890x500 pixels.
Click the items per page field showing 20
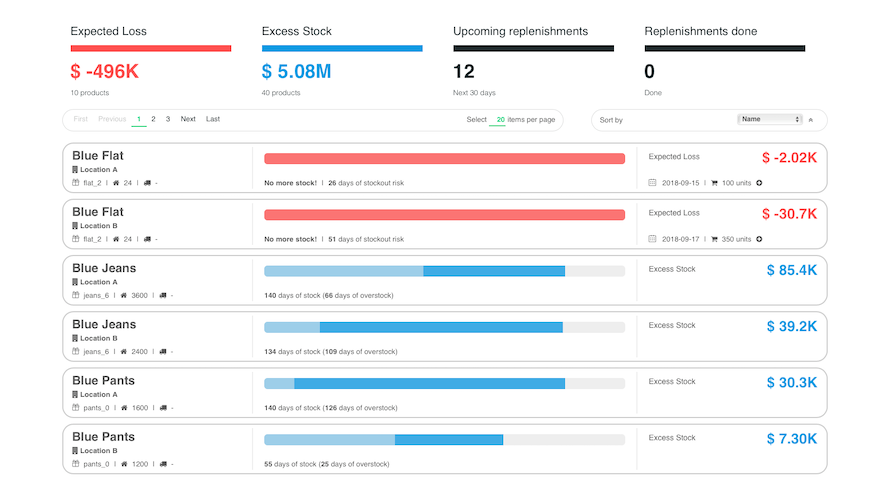498,120
